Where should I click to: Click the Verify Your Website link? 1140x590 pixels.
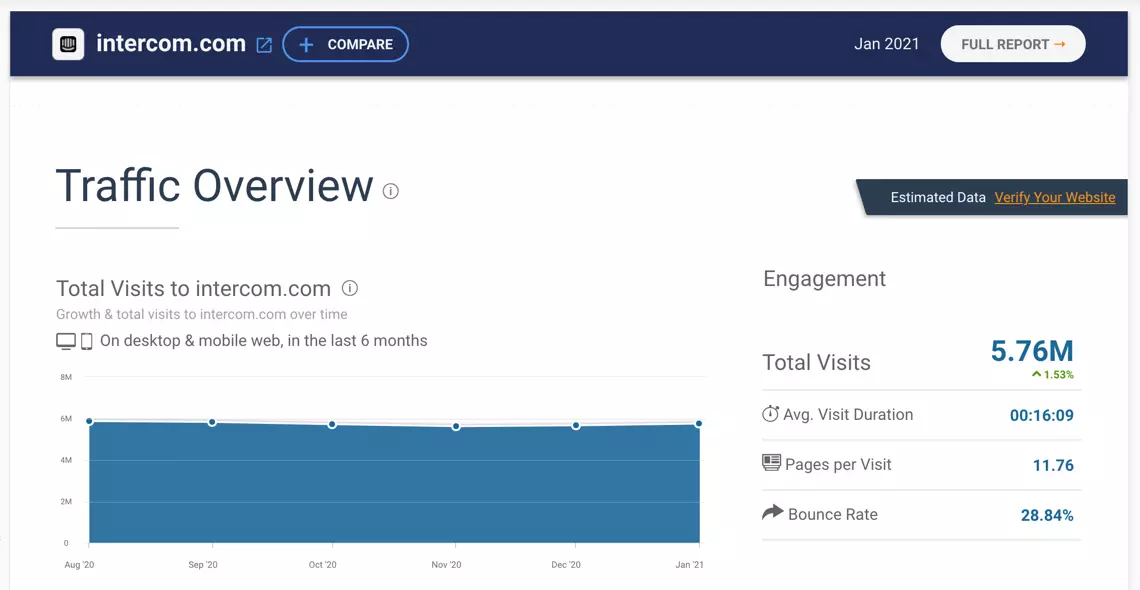1054,198
